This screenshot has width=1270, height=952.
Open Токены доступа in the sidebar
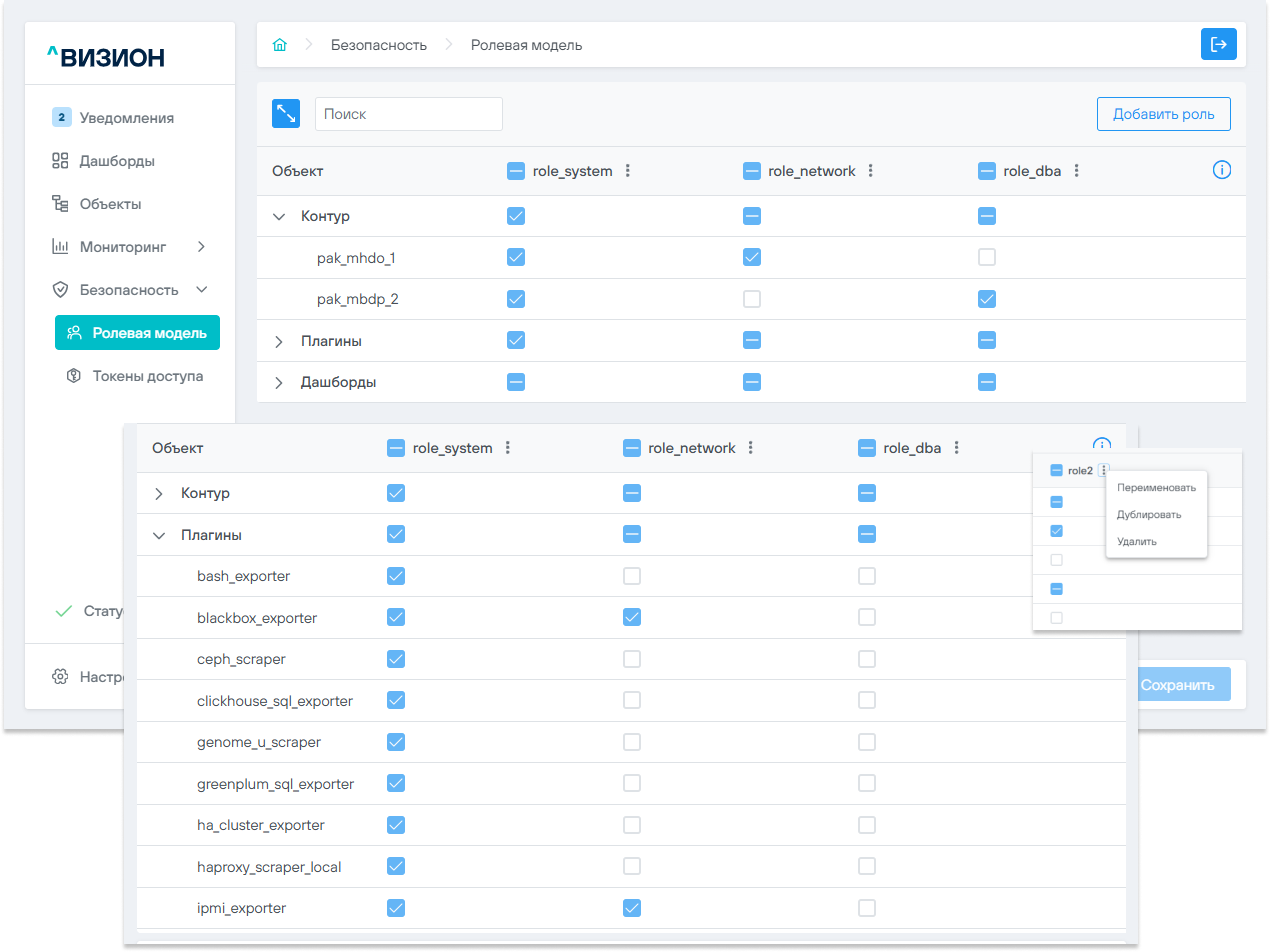pos(147,376)
